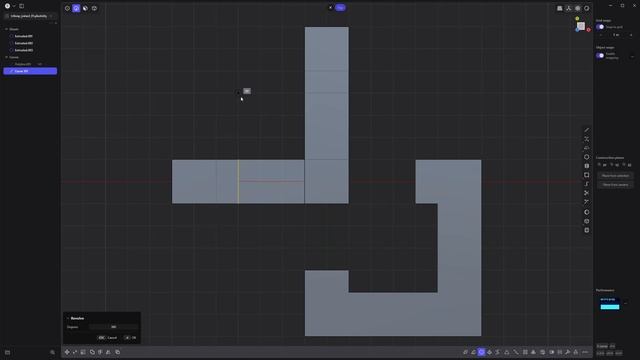The image size is (640, 360).
Task: Pick the circle tool in the vertical toolbar
Action: click(x=587, y=157)
